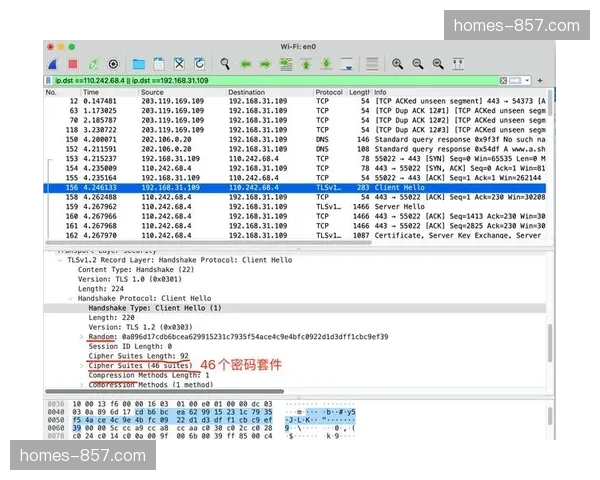Restart the current capture
The width and height of the screenshot is (600, 480).
93,64
